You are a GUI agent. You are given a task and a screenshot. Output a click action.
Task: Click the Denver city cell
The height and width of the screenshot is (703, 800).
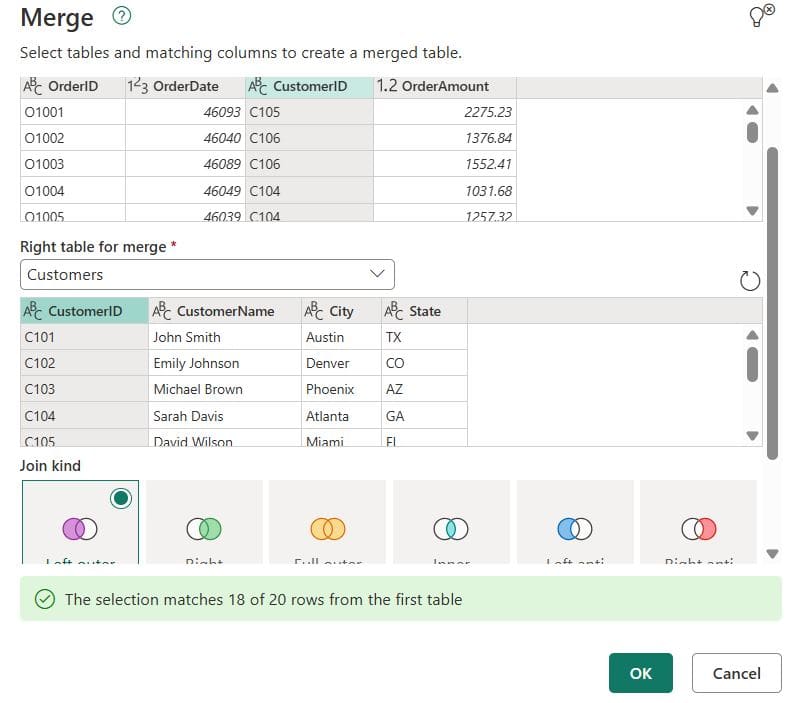pos(341,363)
